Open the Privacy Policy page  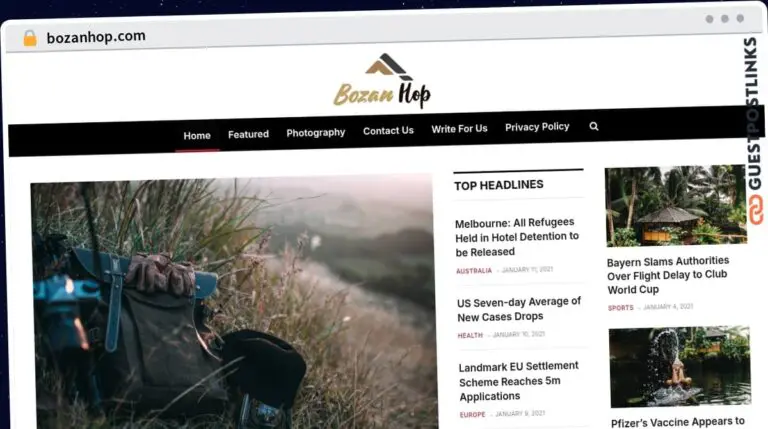point(537,127)
